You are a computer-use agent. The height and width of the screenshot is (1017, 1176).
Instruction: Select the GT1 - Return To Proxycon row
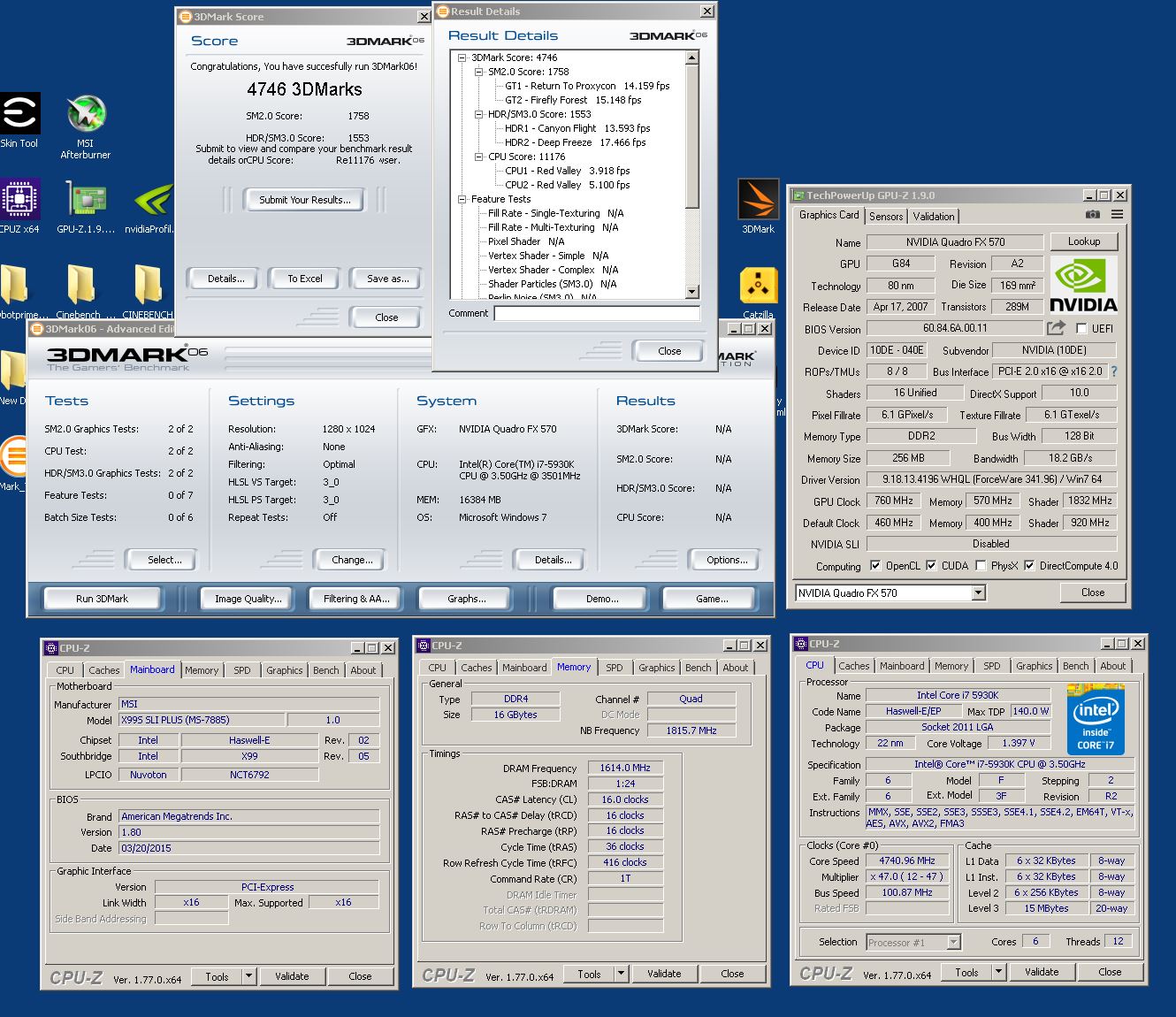(587, 86)
